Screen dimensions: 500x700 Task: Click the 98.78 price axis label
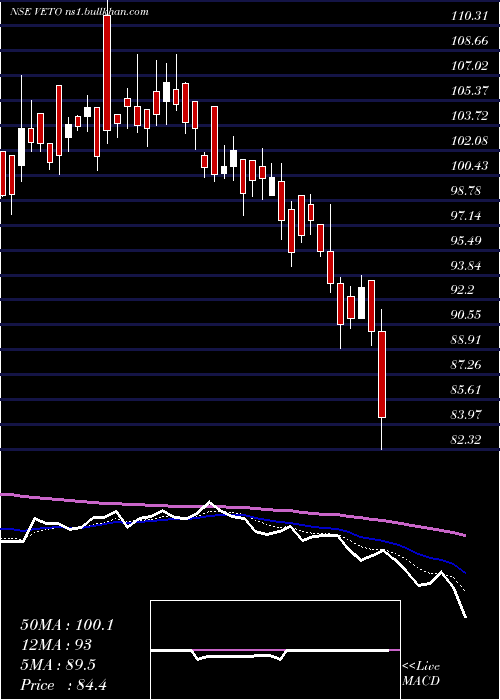point(467,191)
